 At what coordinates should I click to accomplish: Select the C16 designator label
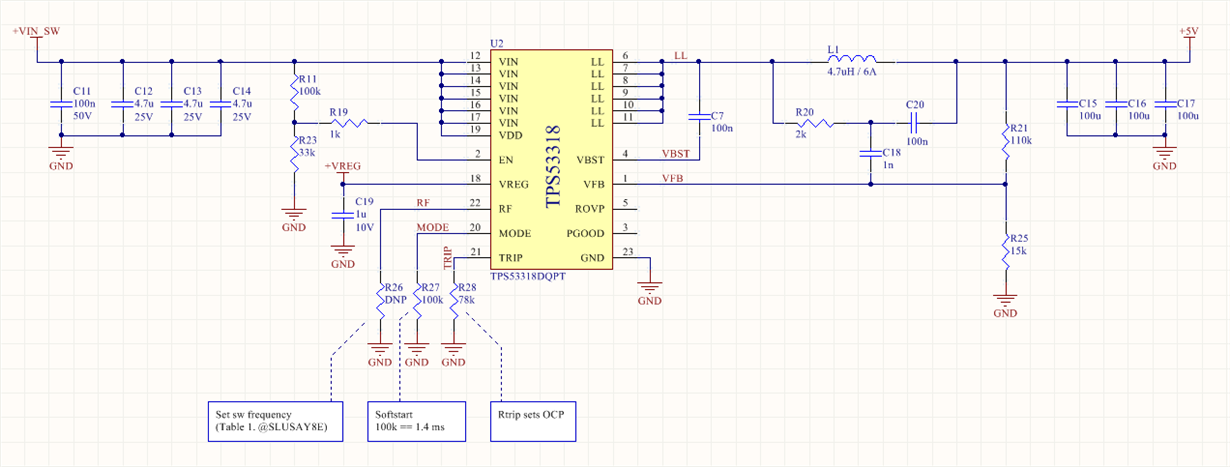coord(1137,103)
